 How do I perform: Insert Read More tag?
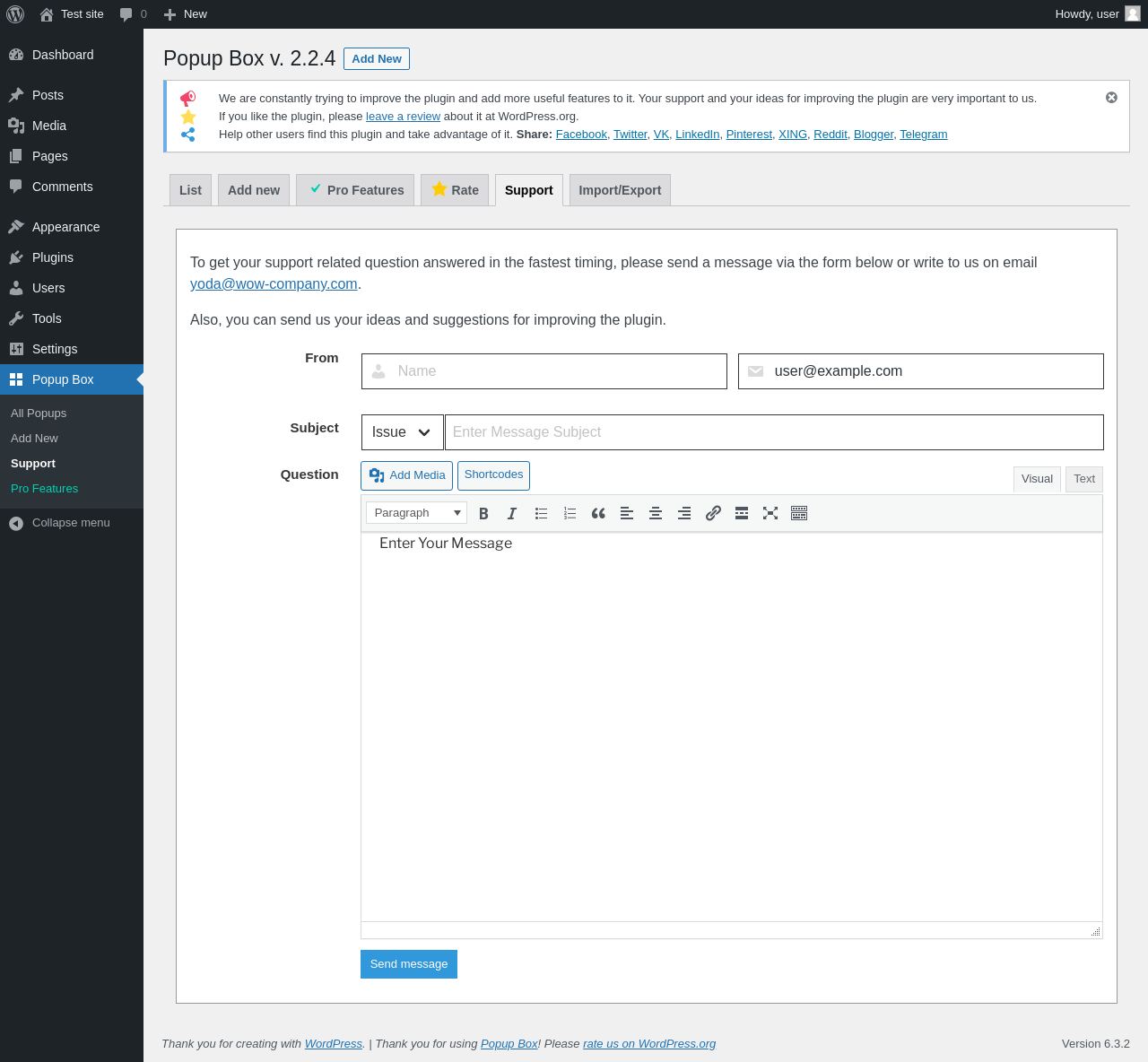(742, 513)
